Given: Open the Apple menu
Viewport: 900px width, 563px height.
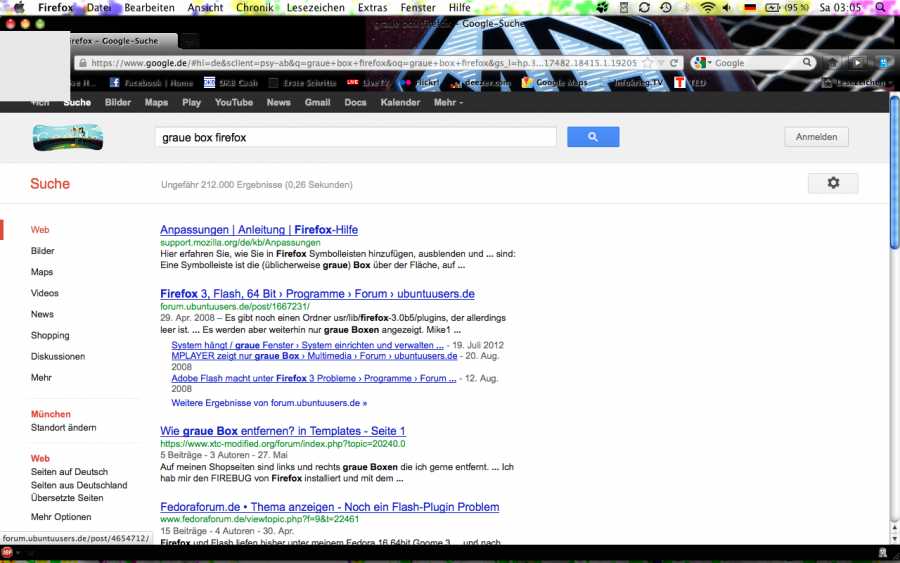Looking at the screenshot, I should click(19, 7).
